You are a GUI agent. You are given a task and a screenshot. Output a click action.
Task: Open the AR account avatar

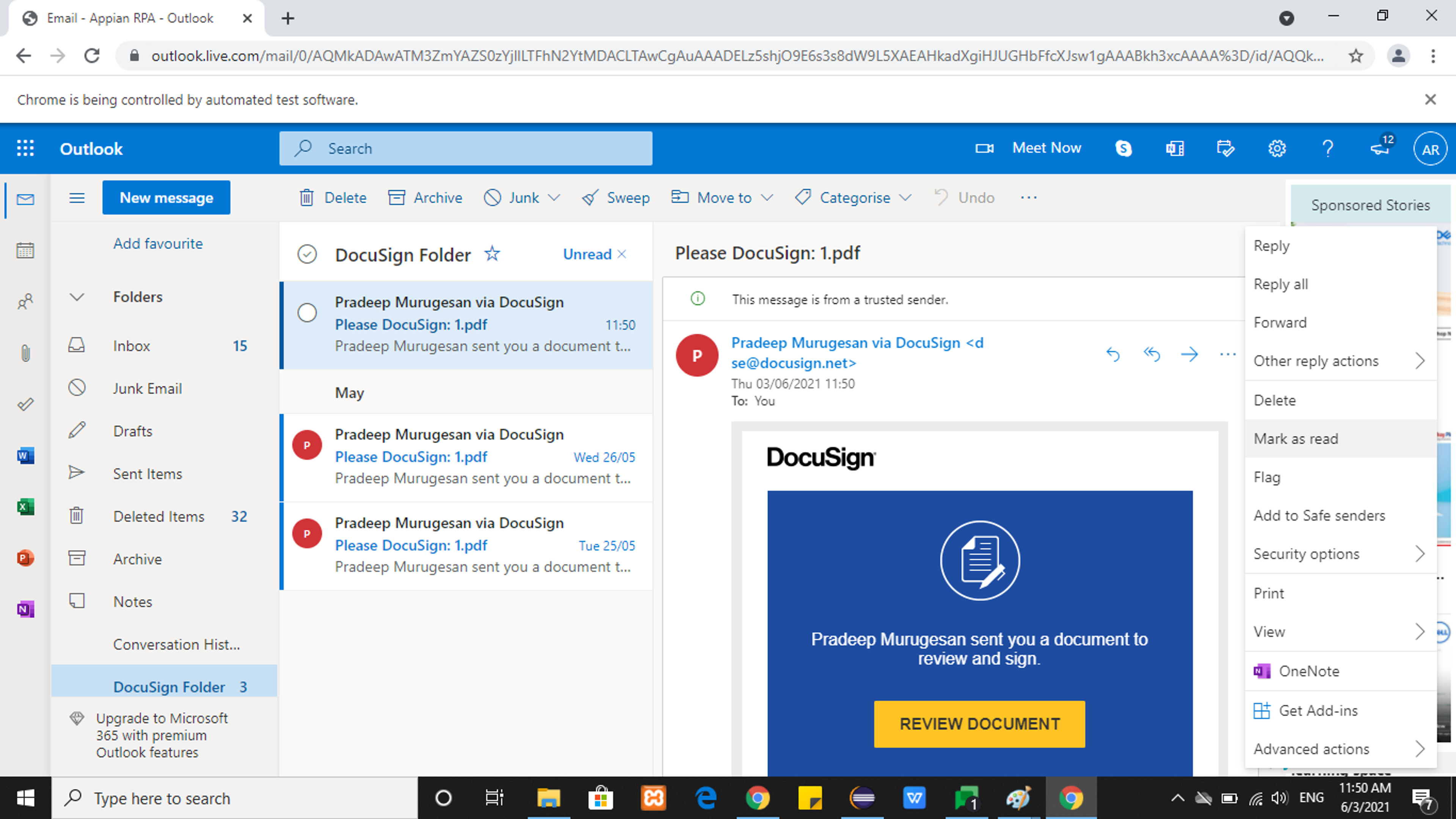coord(1430,149)
